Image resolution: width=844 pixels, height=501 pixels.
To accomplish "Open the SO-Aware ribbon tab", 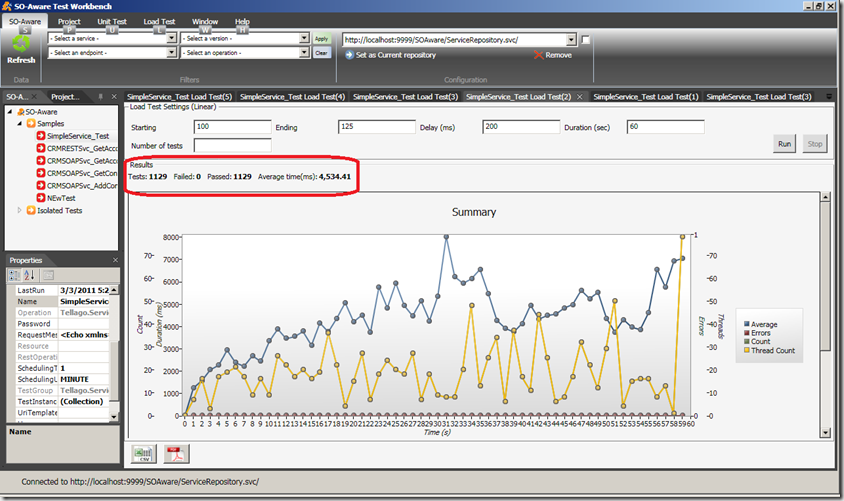I will 25,22.
